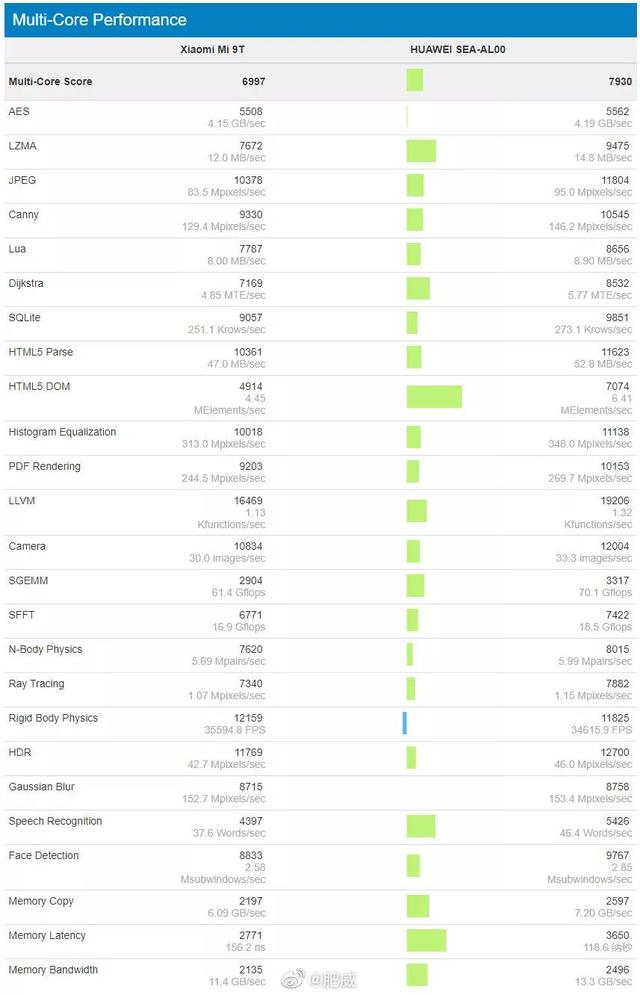Click the Histogram Equalization row label
Viewport: 640px width, 995px height.
62,432
